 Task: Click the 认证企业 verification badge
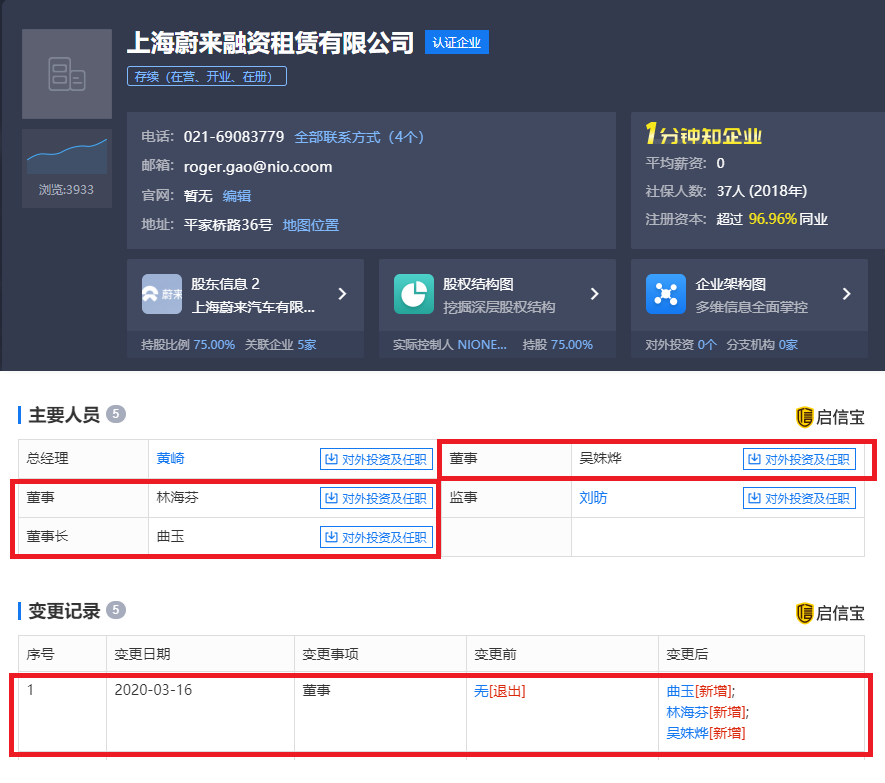[456, 42]
